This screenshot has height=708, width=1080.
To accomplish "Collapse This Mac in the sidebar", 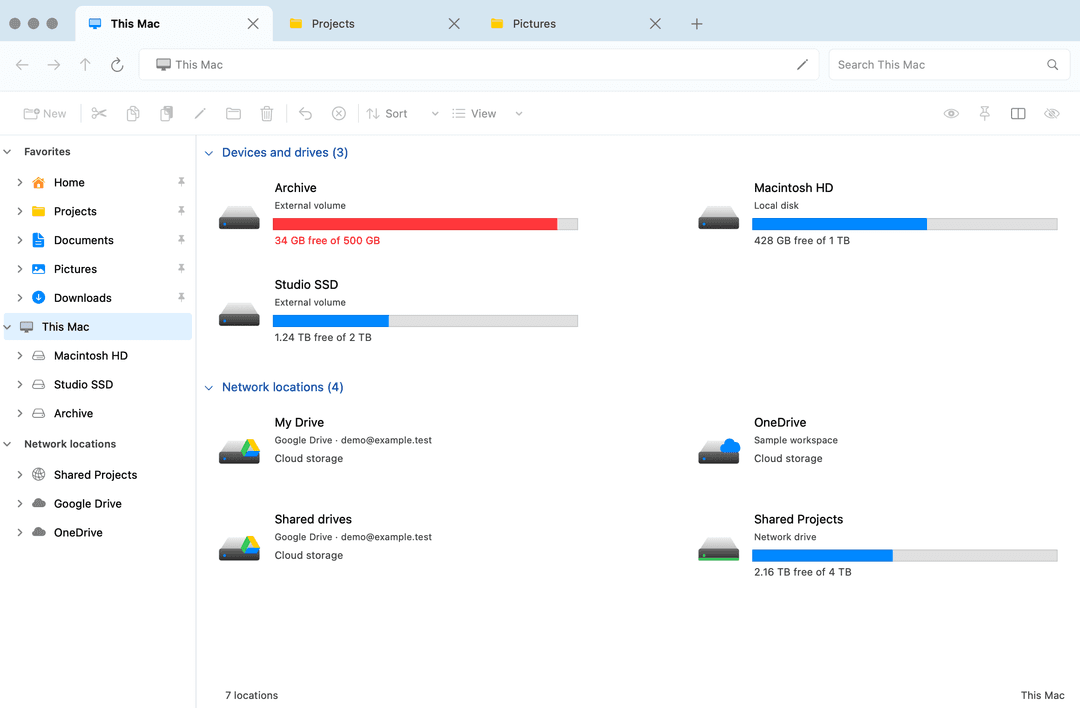I will (8, 327).
